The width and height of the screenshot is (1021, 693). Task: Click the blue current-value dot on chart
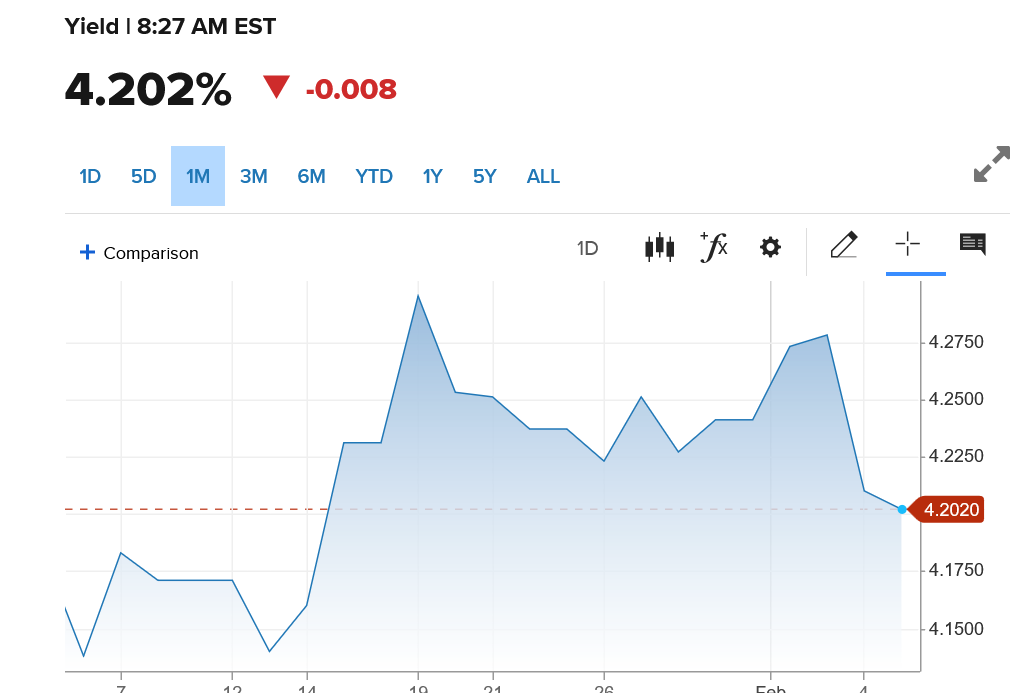pyautogui.click(x=902, y=510)
